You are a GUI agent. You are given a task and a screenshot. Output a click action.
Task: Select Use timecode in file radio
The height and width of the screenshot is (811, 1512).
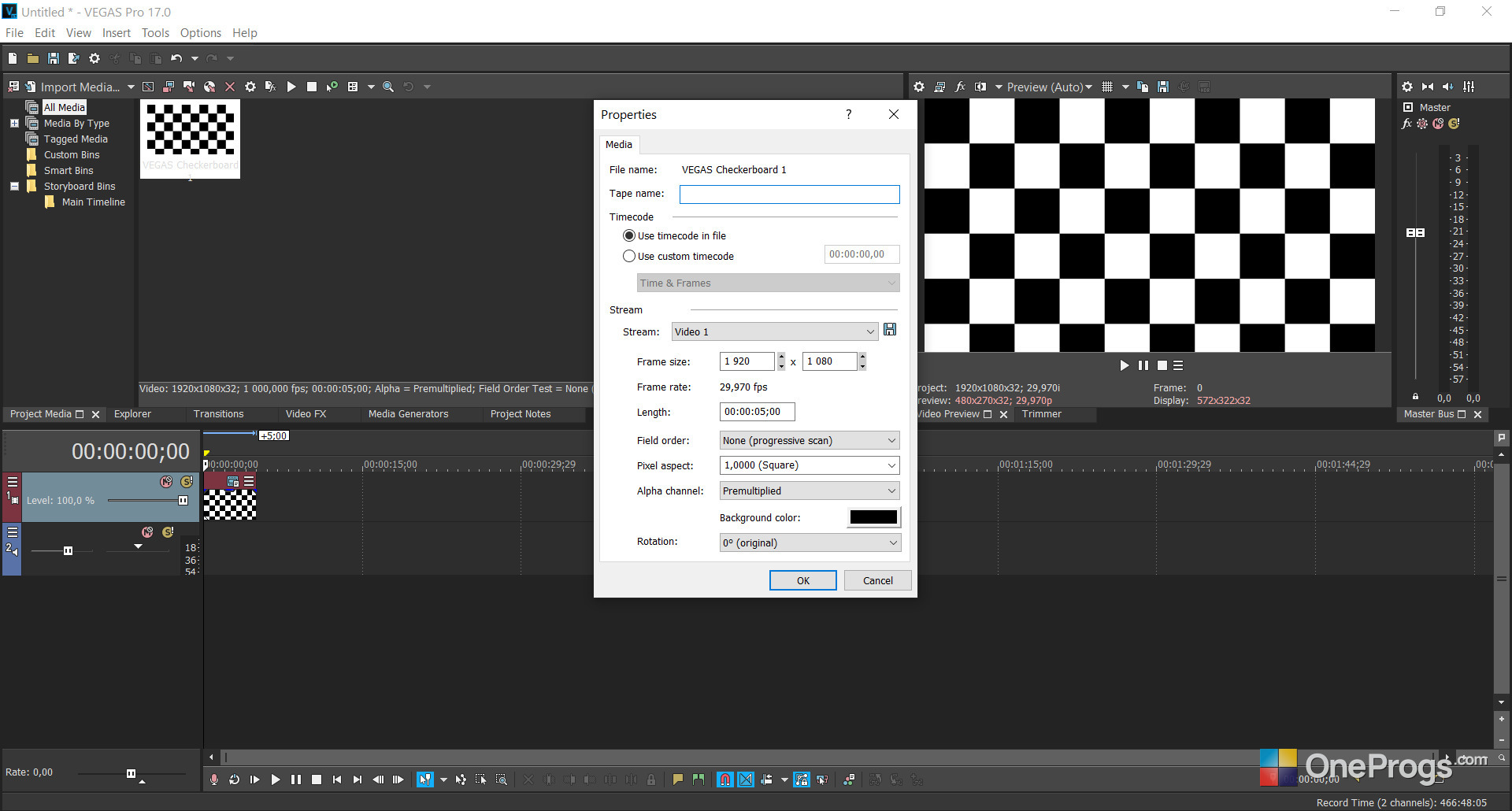click(x=629, y=235)
